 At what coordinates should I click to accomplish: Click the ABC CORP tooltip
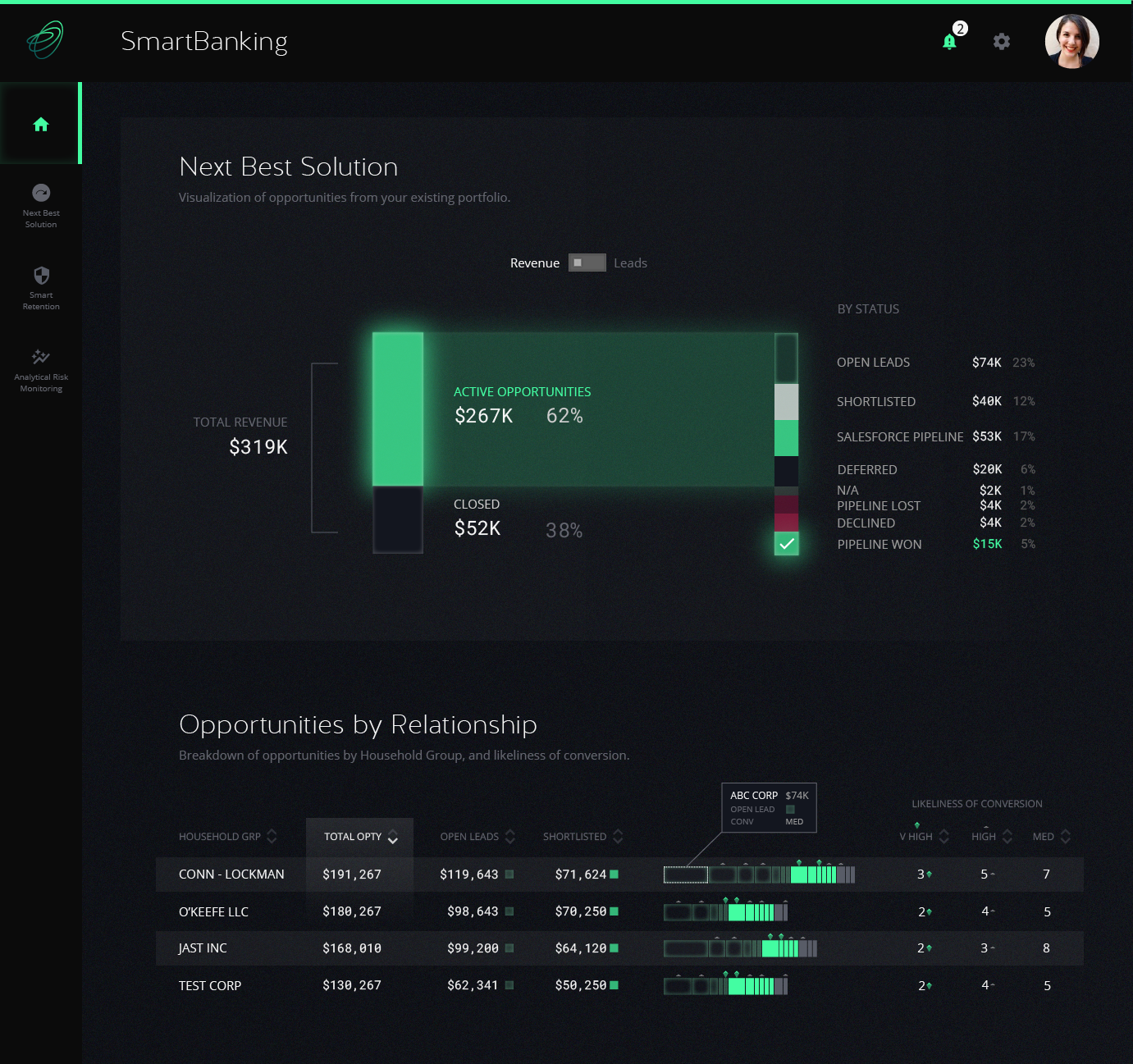[769, 808]
